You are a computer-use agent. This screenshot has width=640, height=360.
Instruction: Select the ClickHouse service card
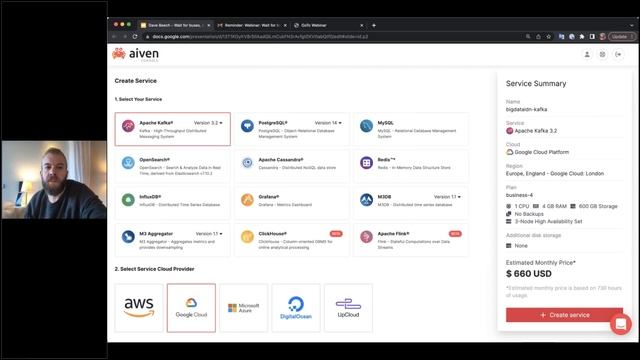pyautogui.click(x=292, y=240)
